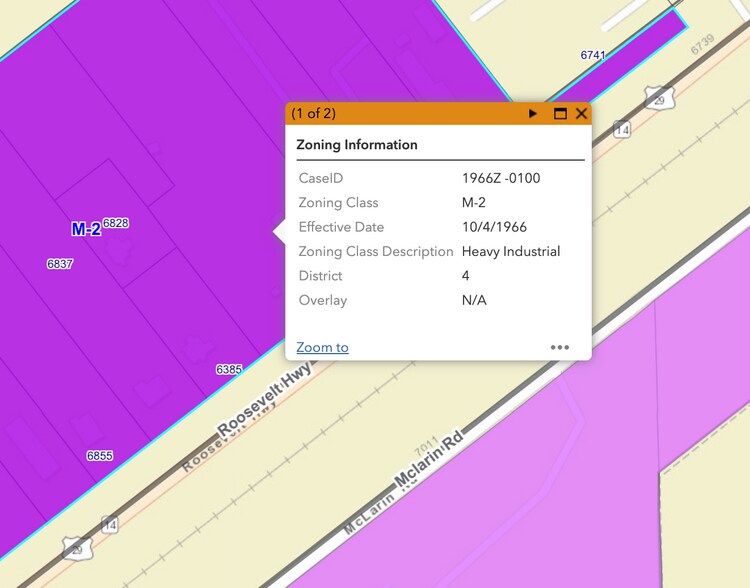
Task: Click the Zoom to link
Action: 322,348
